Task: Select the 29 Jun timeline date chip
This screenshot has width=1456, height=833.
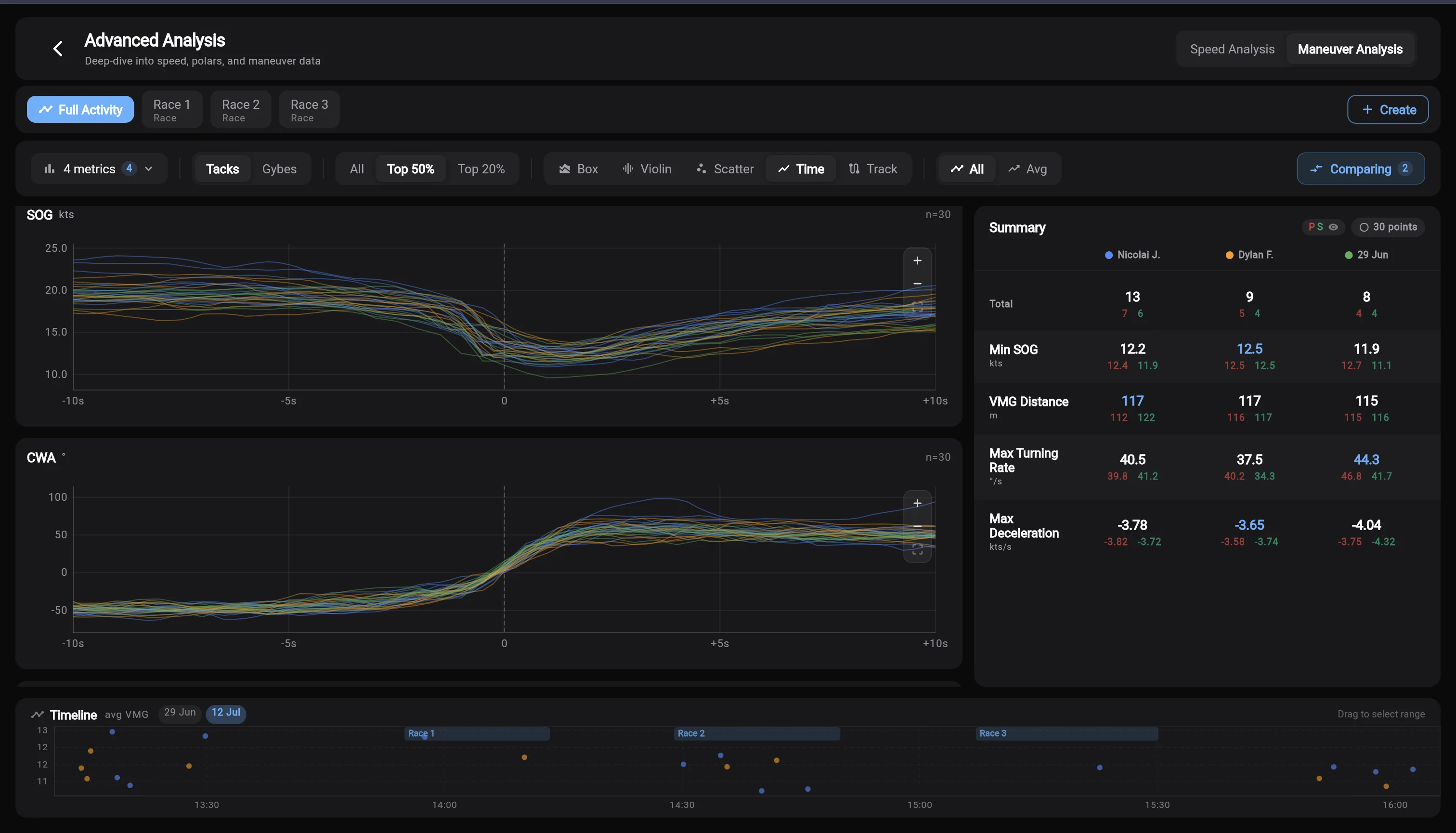Action: [180, 713]
